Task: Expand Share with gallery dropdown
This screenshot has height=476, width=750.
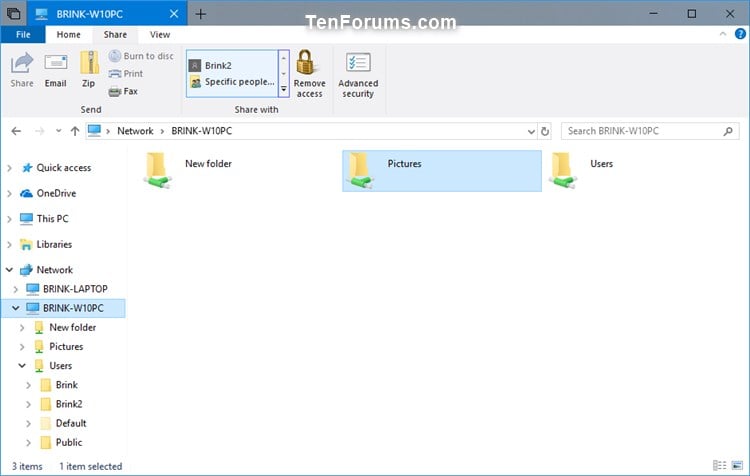Action: [x=284, y=89]
